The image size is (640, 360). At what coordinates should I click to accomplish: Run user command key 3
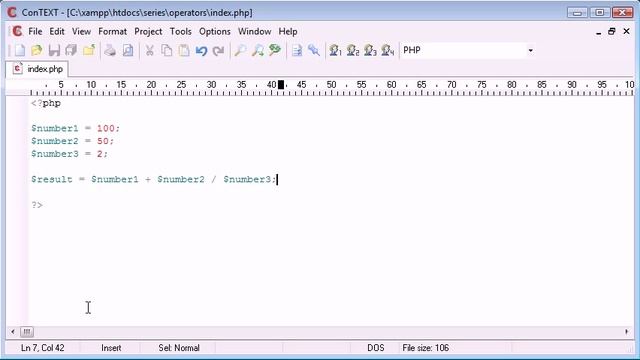pyautogui.click(x=370, y=51)
